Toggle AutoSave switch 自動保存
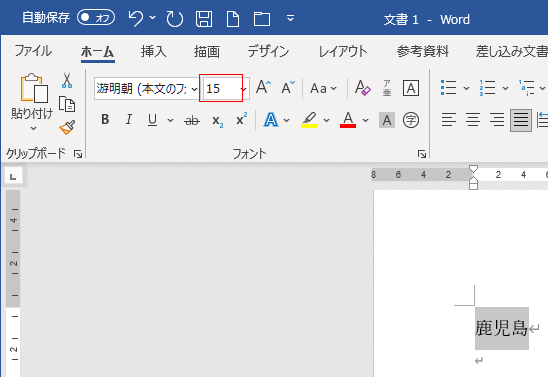The height and width of the screenshot is (377, 548). click(96, 17)
